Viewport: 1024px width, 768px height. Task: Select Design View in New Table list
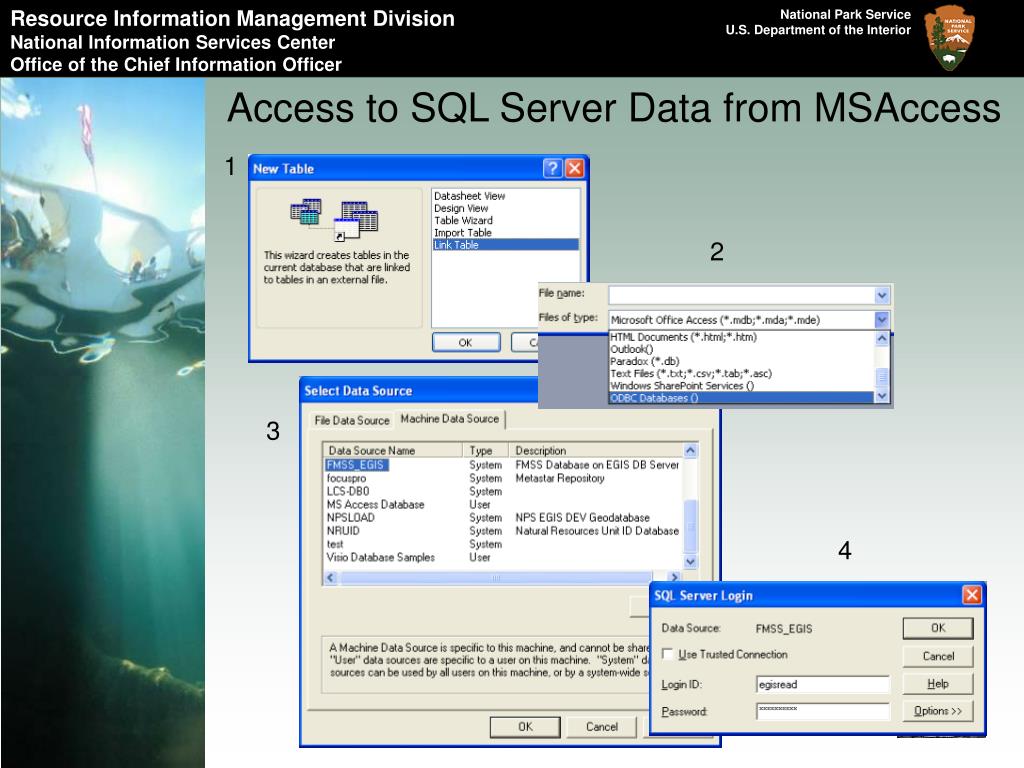point(461,209)
